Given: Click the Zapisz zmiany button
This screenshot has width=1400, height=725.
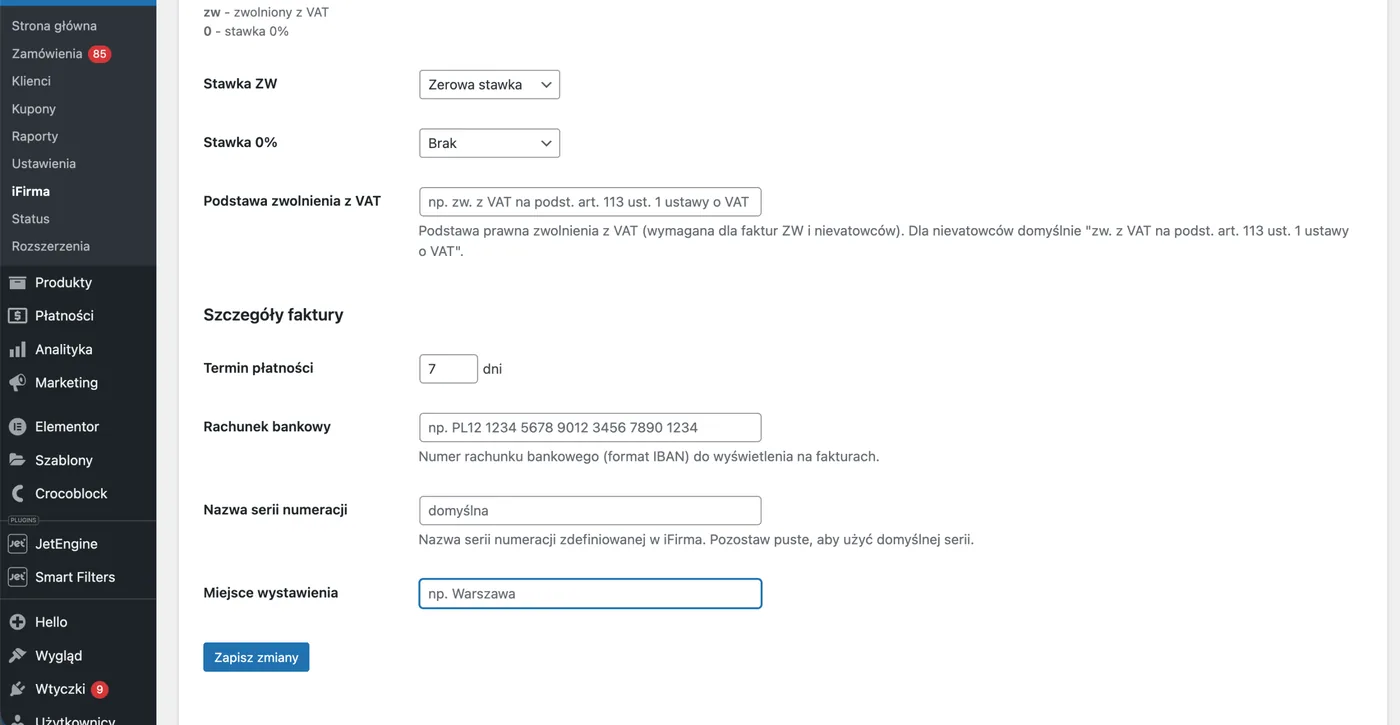Looking at the screenshot, I should pos(256,657).
